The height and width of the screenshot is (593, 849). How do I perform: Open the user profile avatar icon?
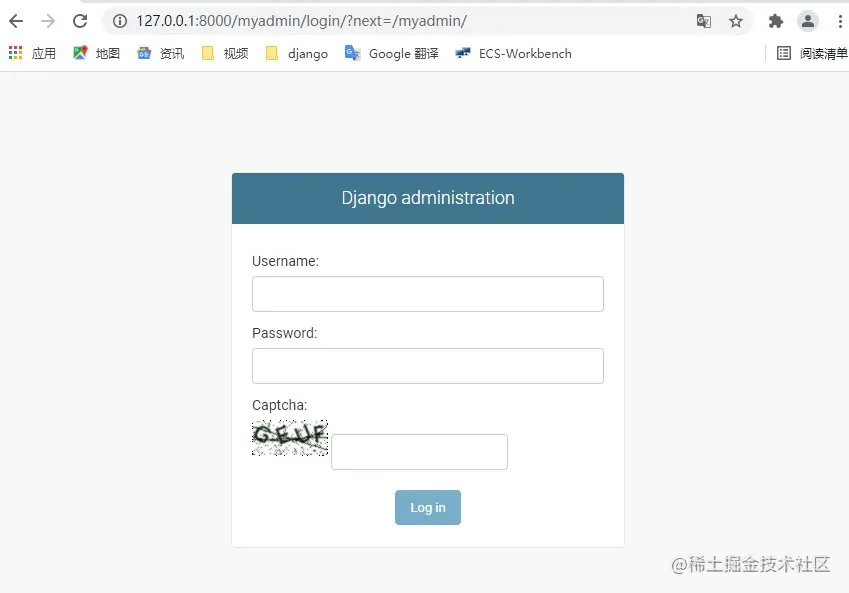(x=807, y=21)
